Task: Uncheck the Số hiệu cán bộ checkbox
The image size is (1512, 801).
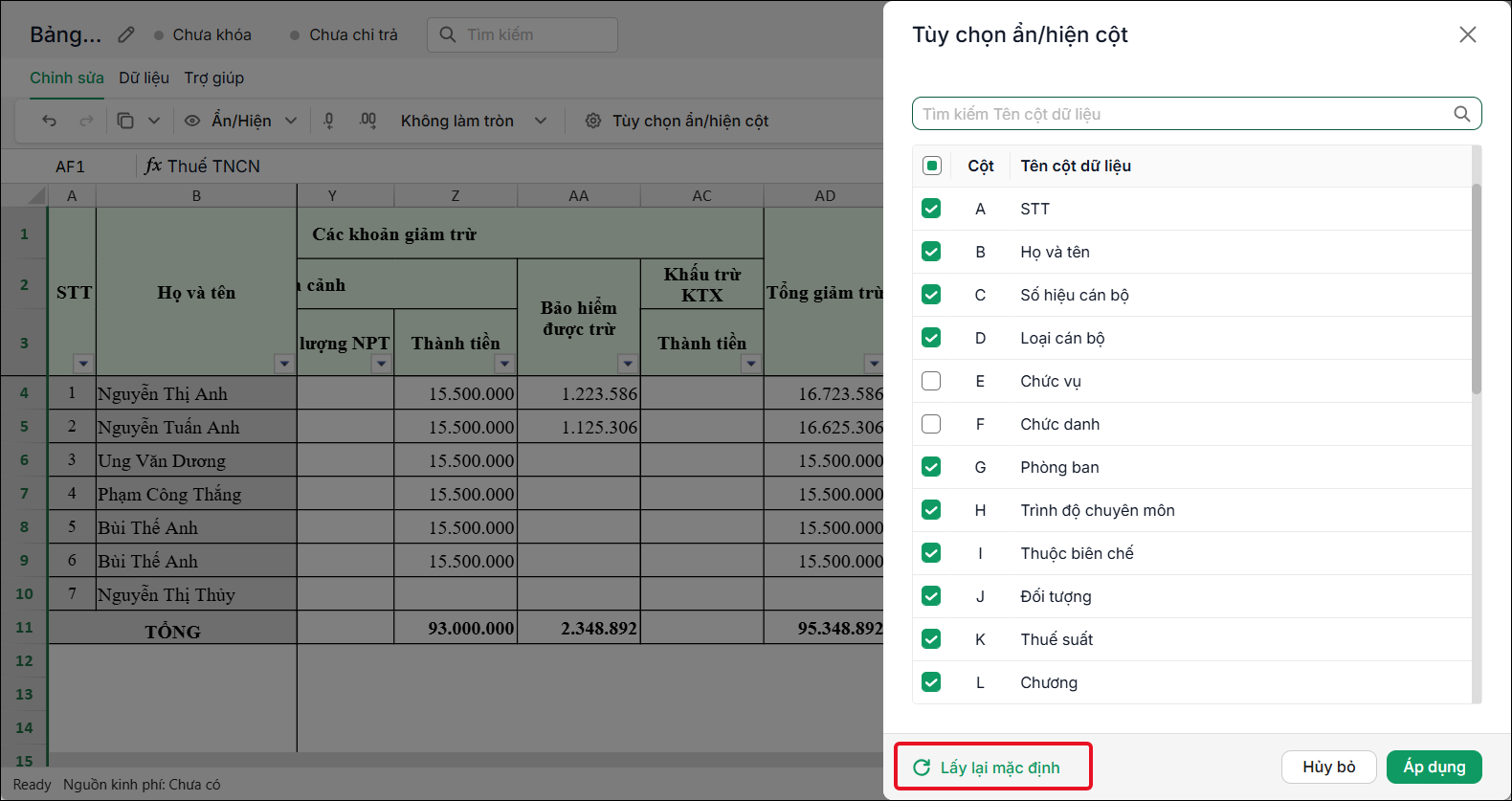Action: coord(931,295)
